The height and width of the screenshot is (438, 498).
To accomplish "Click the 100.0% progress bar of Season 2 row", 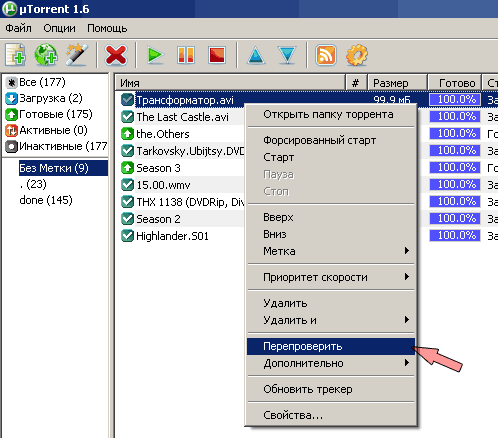I will [x=455, y=218].
